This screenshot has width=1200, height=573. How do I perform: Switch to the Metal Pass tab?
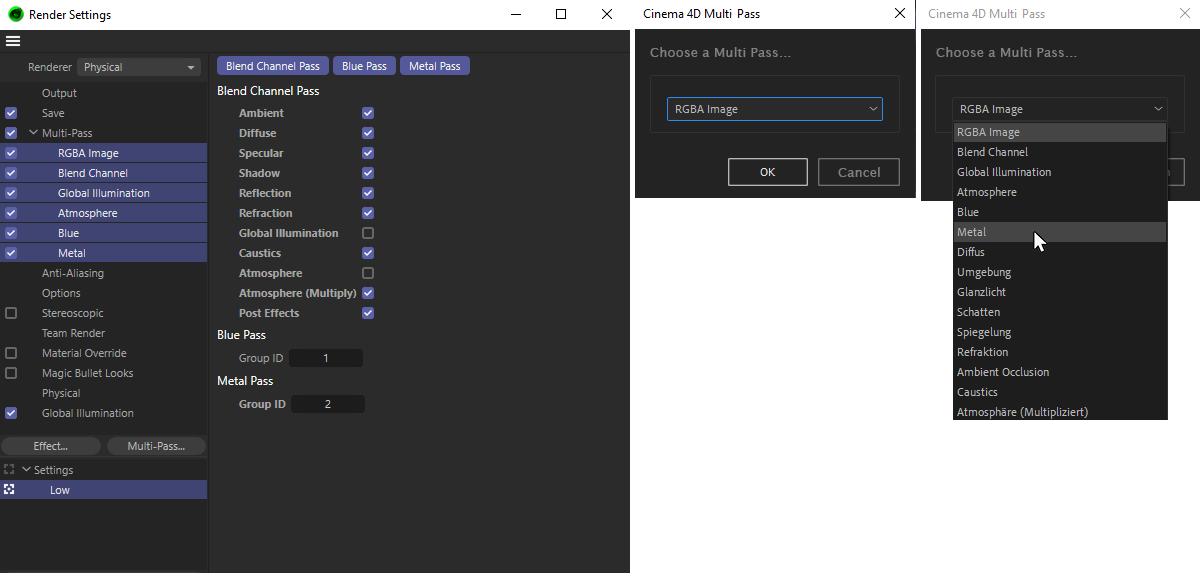tap(435, 66)
